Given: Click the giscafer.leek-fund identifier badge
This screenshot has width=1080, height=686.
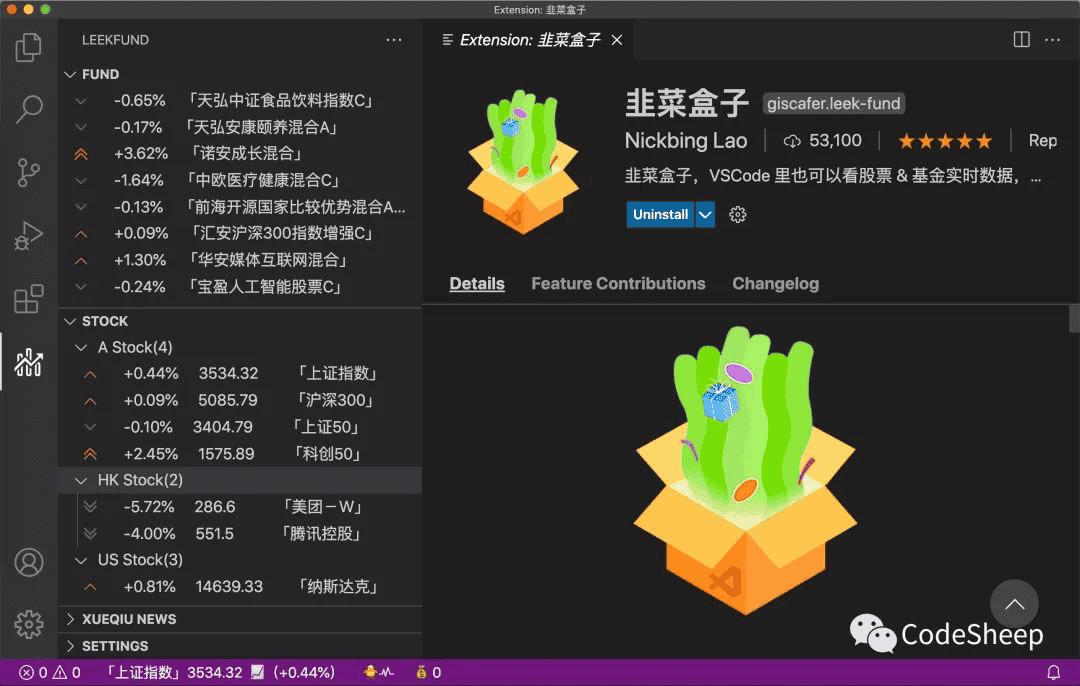Looking at the screenshot, I should [x=833, y=103].
